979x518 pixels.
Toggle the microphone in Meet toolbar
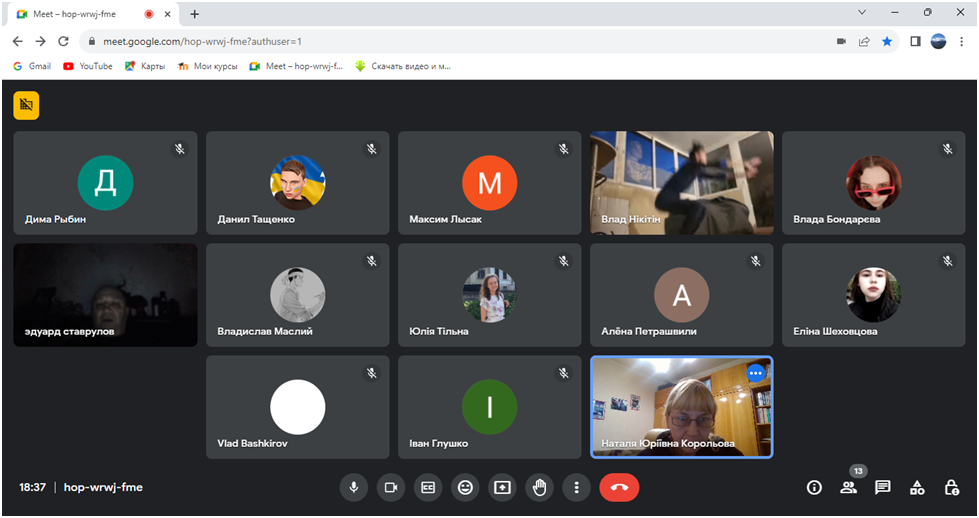(353, 487)
